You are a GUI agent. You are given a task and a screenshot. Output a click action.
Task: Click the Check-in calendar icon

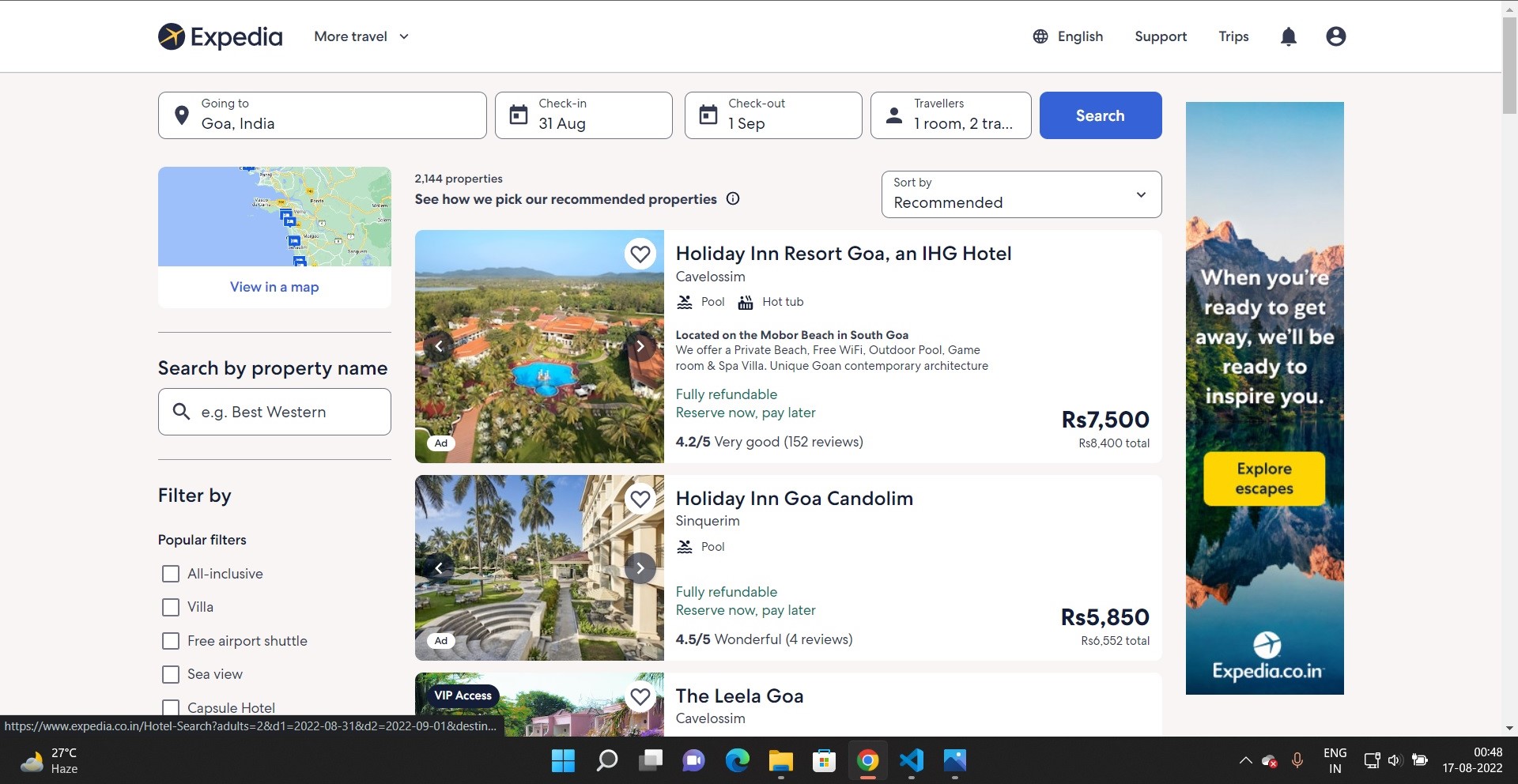[x=518, y=115]
